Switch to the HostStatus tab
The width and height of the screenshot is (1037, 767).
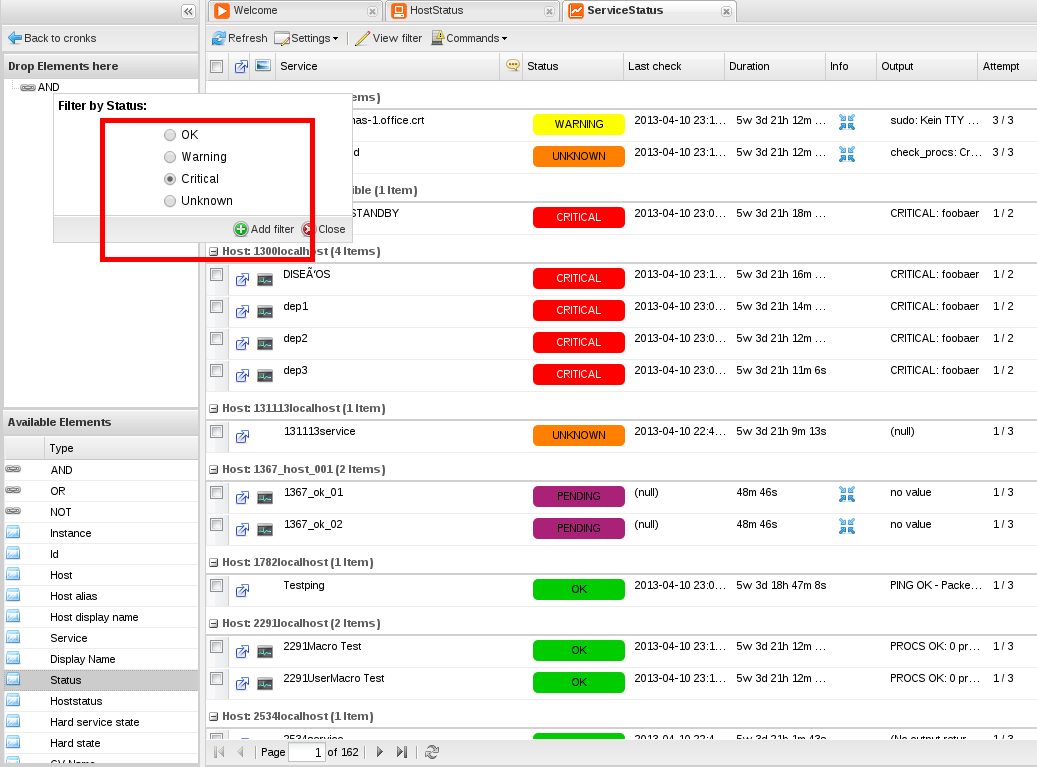point(436,11)
